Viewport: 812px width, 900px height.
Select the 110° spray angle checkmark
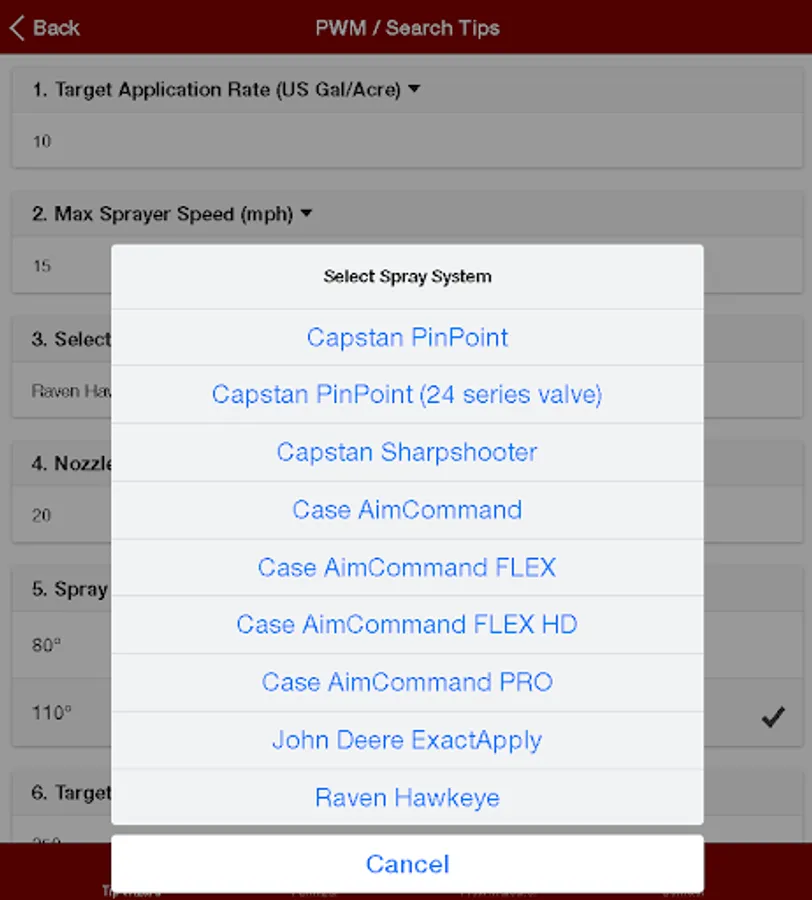pyautogui.click(x=772, y=717)
